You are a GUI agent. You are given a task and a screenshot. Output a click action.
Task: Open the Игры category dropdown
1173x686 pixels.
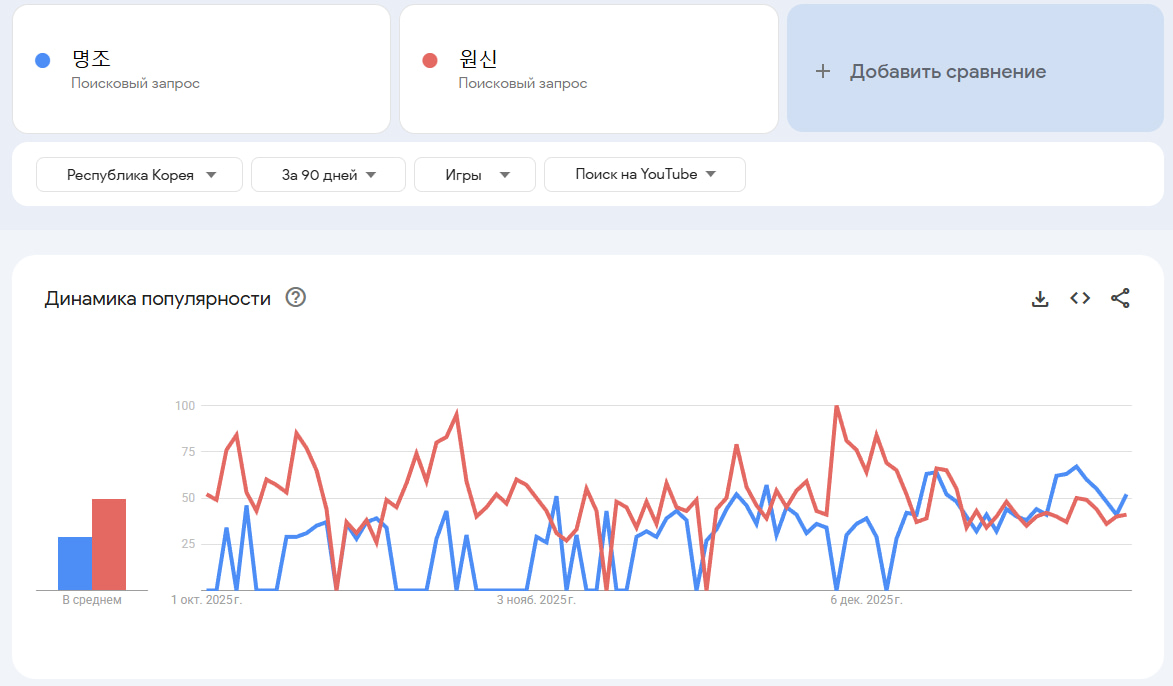[x=475, y=175]
